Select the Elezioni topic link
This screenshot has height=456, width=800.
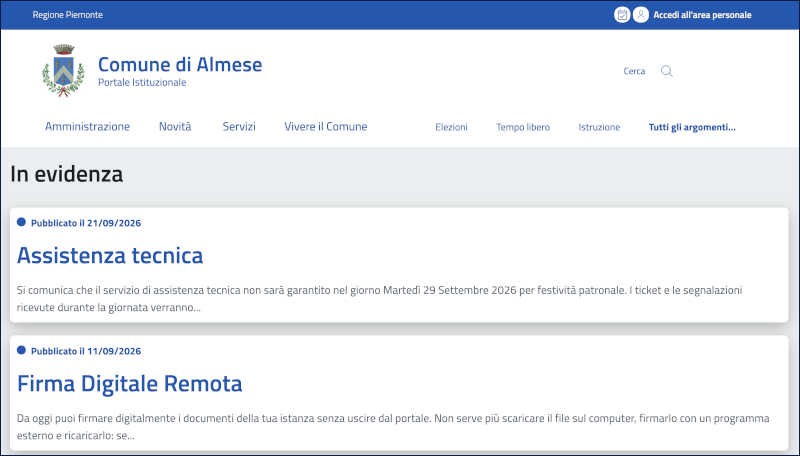coord(451,127)
